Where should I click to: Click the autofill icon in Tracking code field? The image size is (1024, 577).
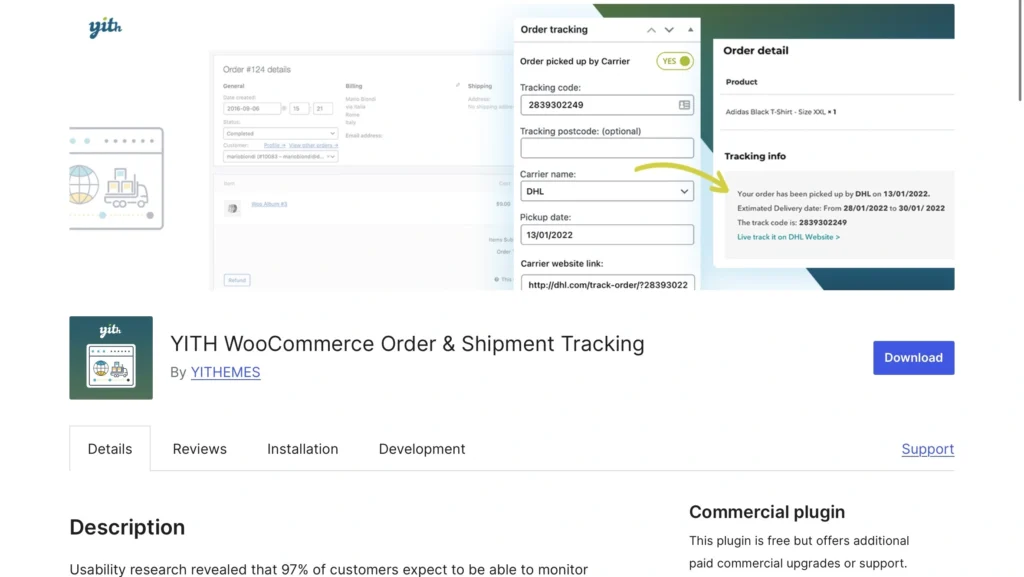(684, 105)
